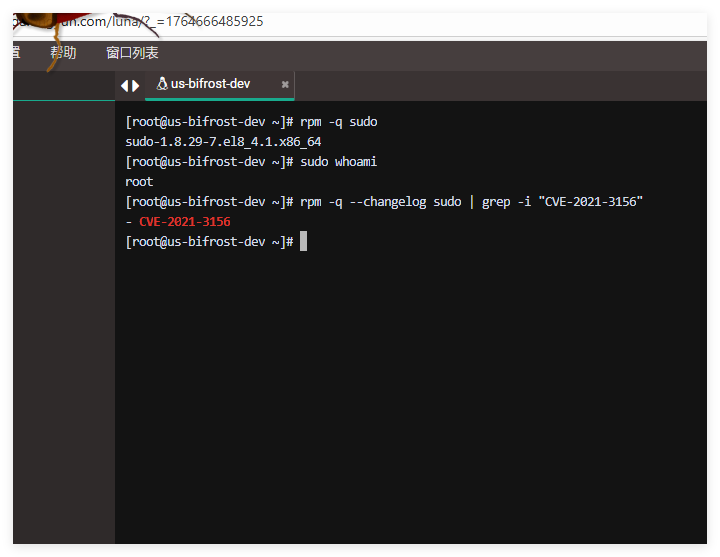Open the 窗口列表 window list menu
Screen dimensions: 720x557
[x=132, y=53]
